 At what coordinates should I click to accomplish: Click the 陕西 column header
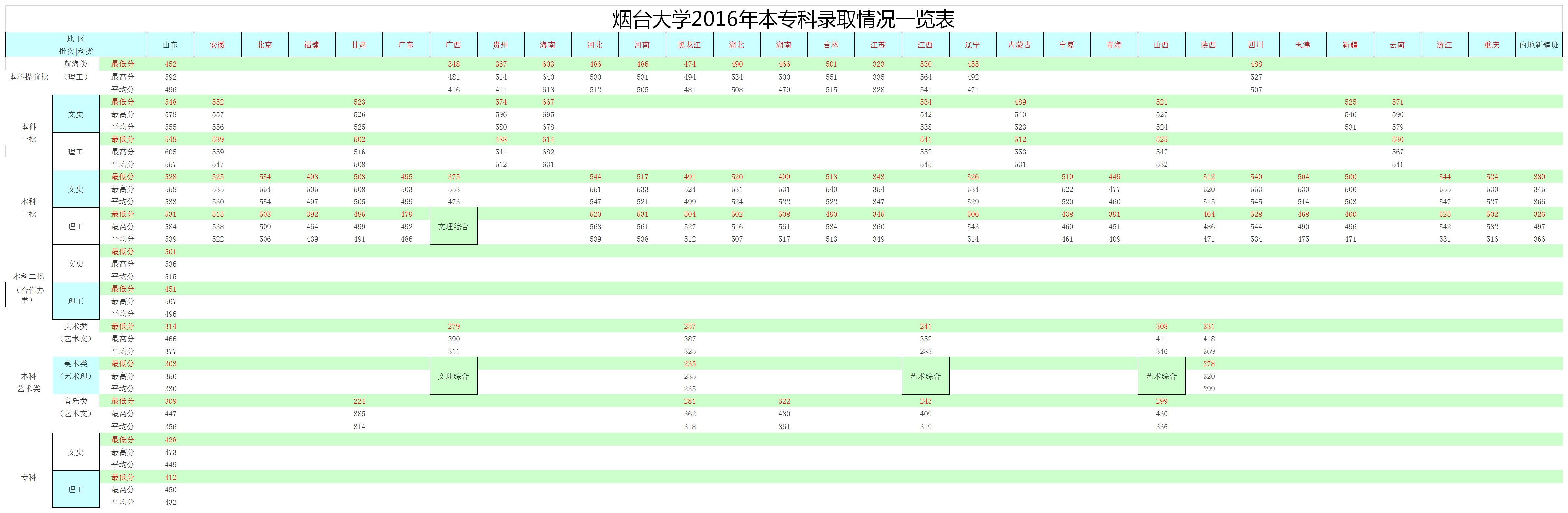[x=1208, y=45]
